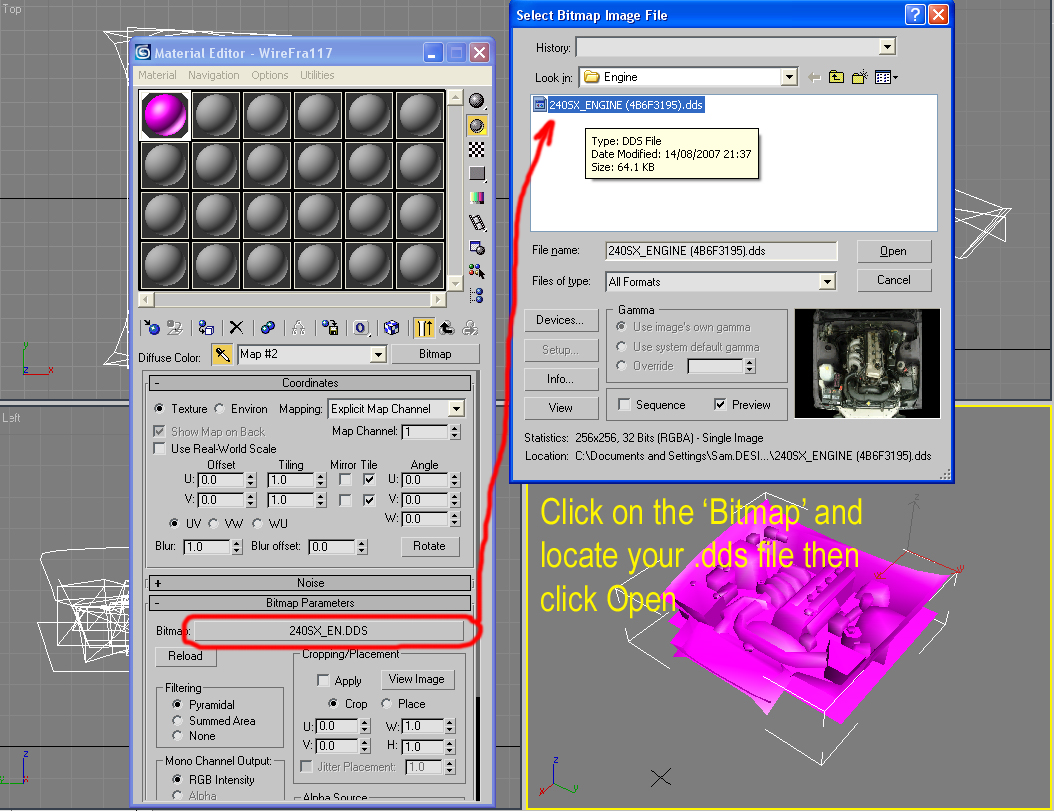Select the magenta material sample slot
This screenshot has height=811, width=1054.
165,115
